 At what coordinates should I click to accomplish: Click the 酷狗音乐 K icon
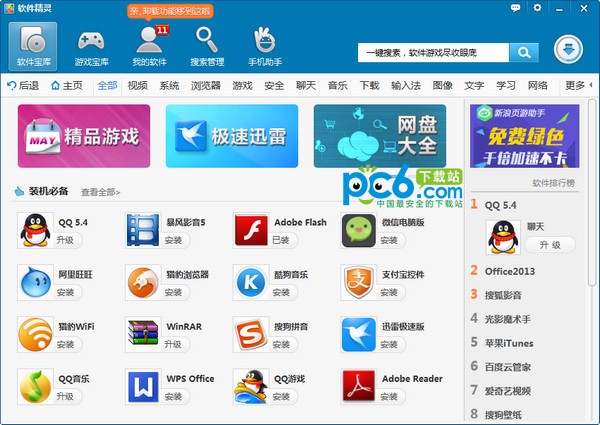(x=251, y=282)
